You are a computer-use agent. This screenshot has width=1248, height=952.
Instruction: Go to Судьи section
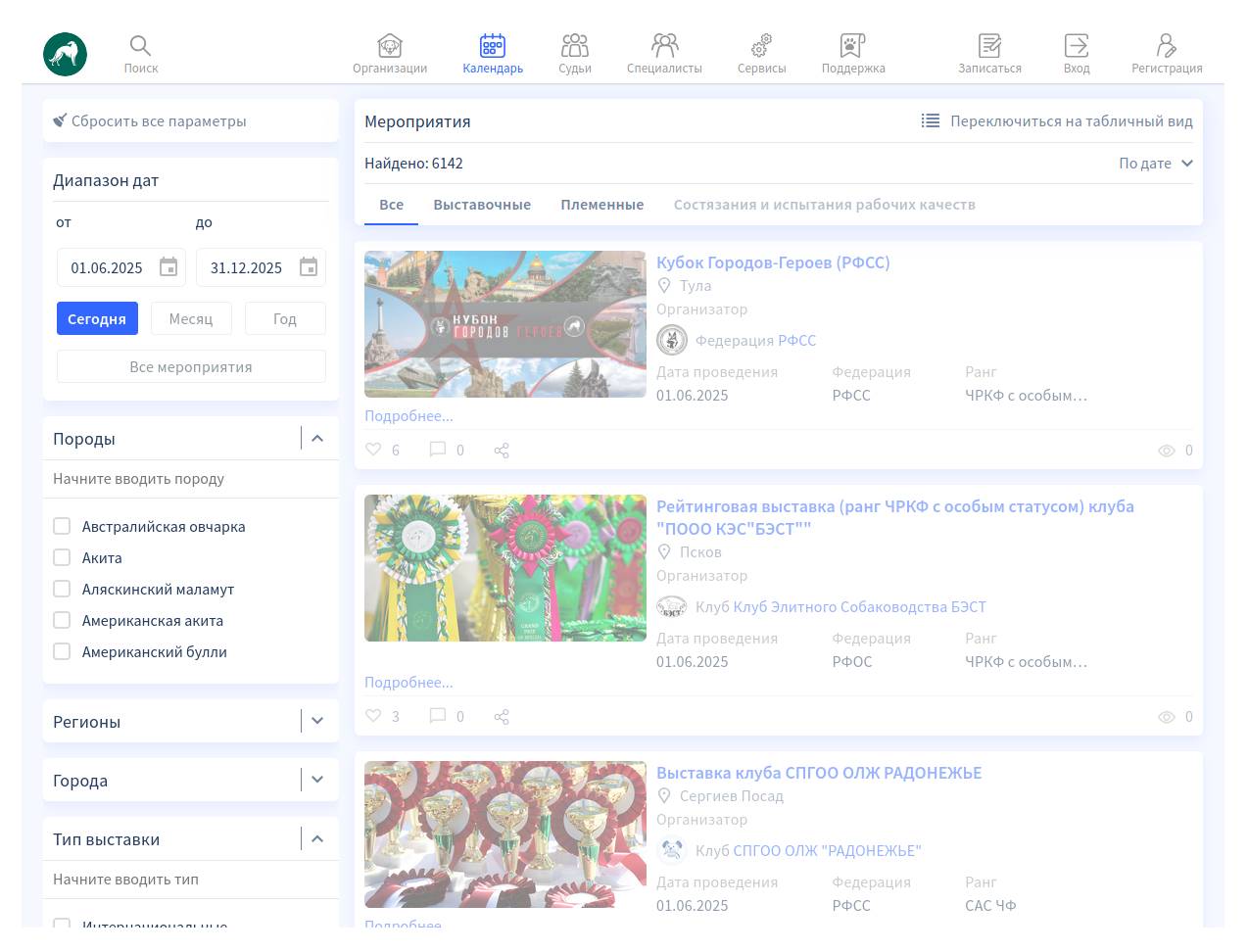(575, 54)
